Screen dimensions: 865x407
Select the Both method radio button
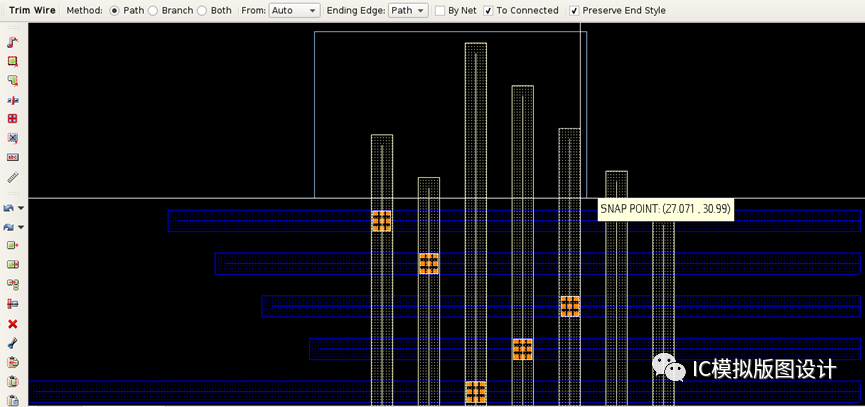pos(202,10)
